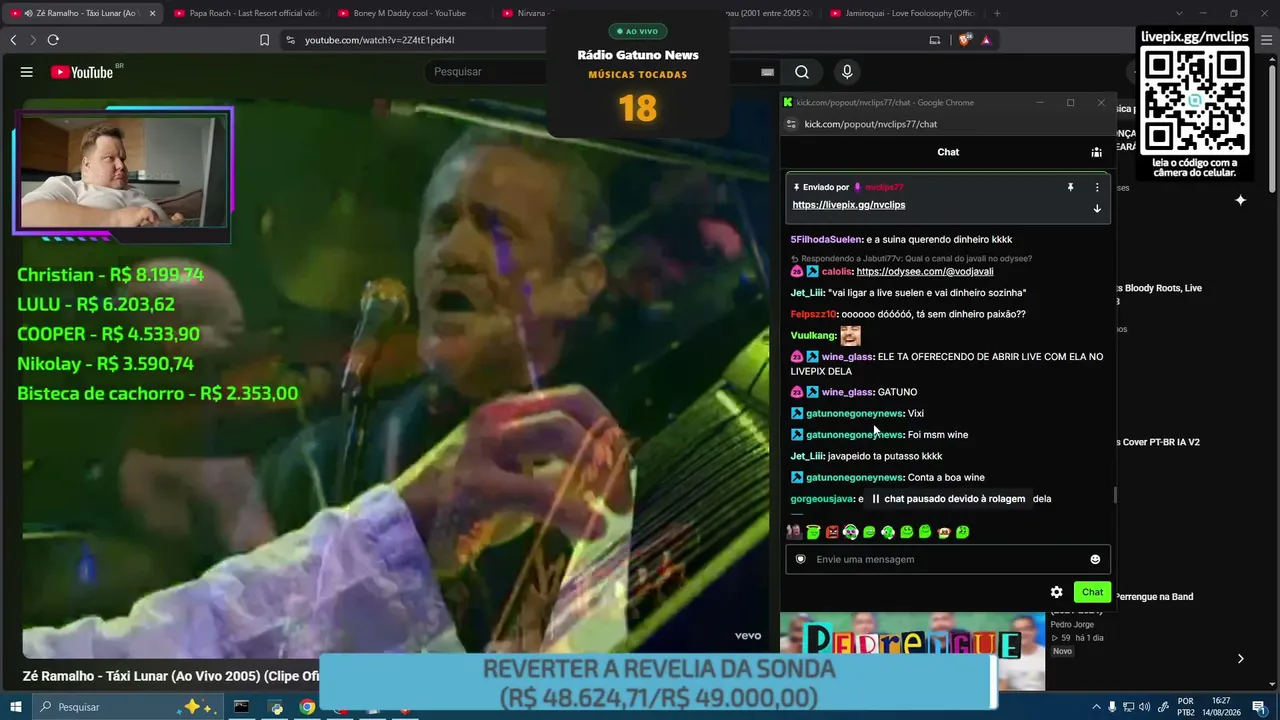Open the livepix.gg/nvclips pinned link
Viewport: 1280px width, 720px height.
click(x=848, y=205)
